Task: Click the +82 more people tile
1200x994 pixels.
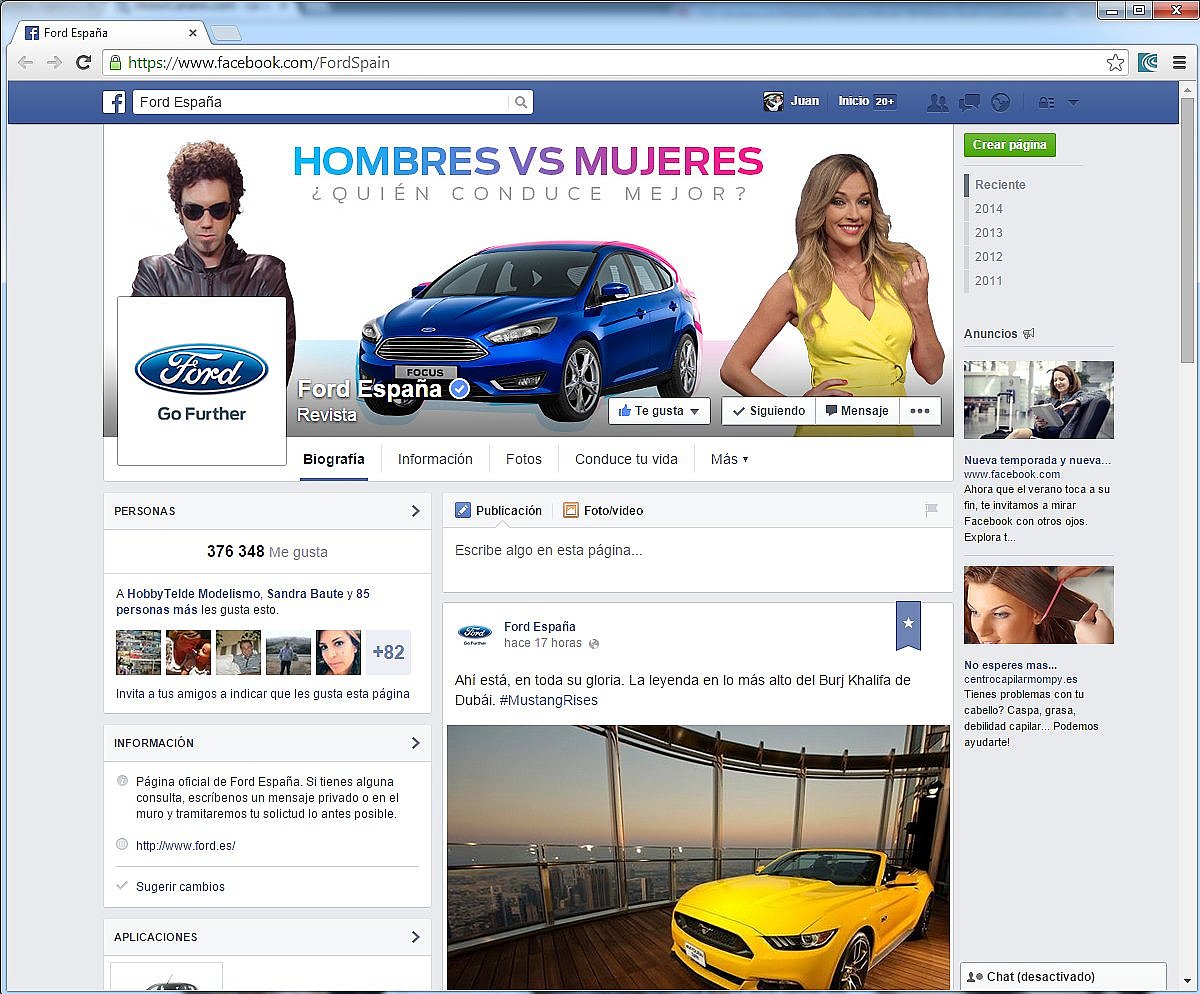Action: pyautogui.click(x=388, y=652)
